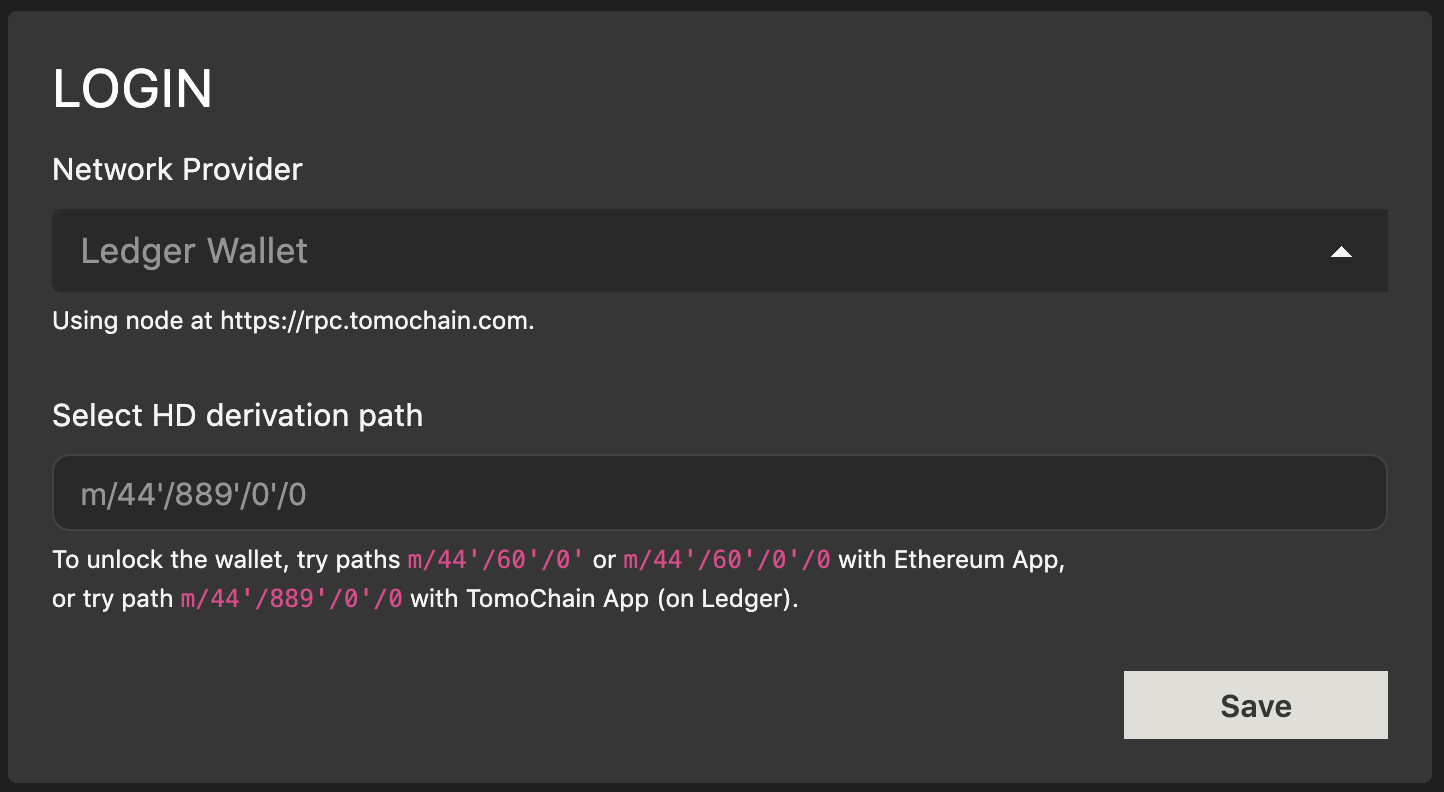
Task: Click 'with TomoChain App (on Ledger)' text
Action: coord(604,600)
